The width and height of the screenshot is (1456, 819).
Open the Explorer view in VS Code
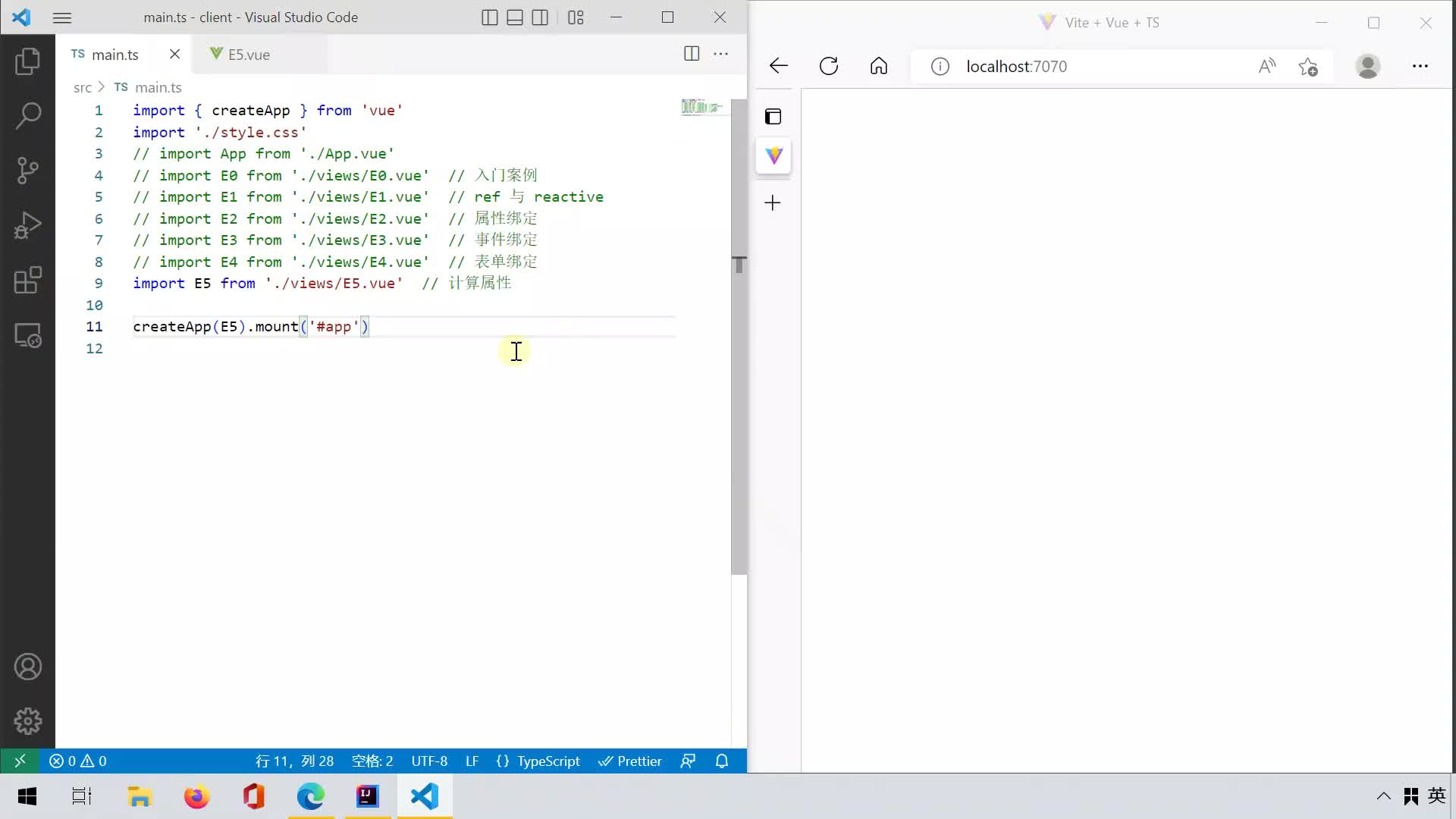(27, 61)
